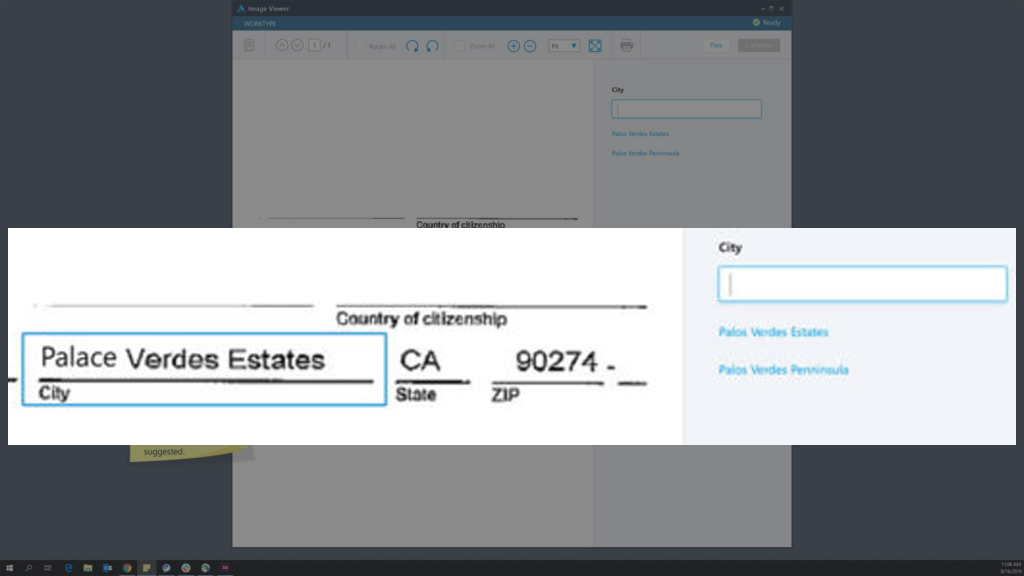Click the Complete button
1024x576 pixels.
coord(758,45)
